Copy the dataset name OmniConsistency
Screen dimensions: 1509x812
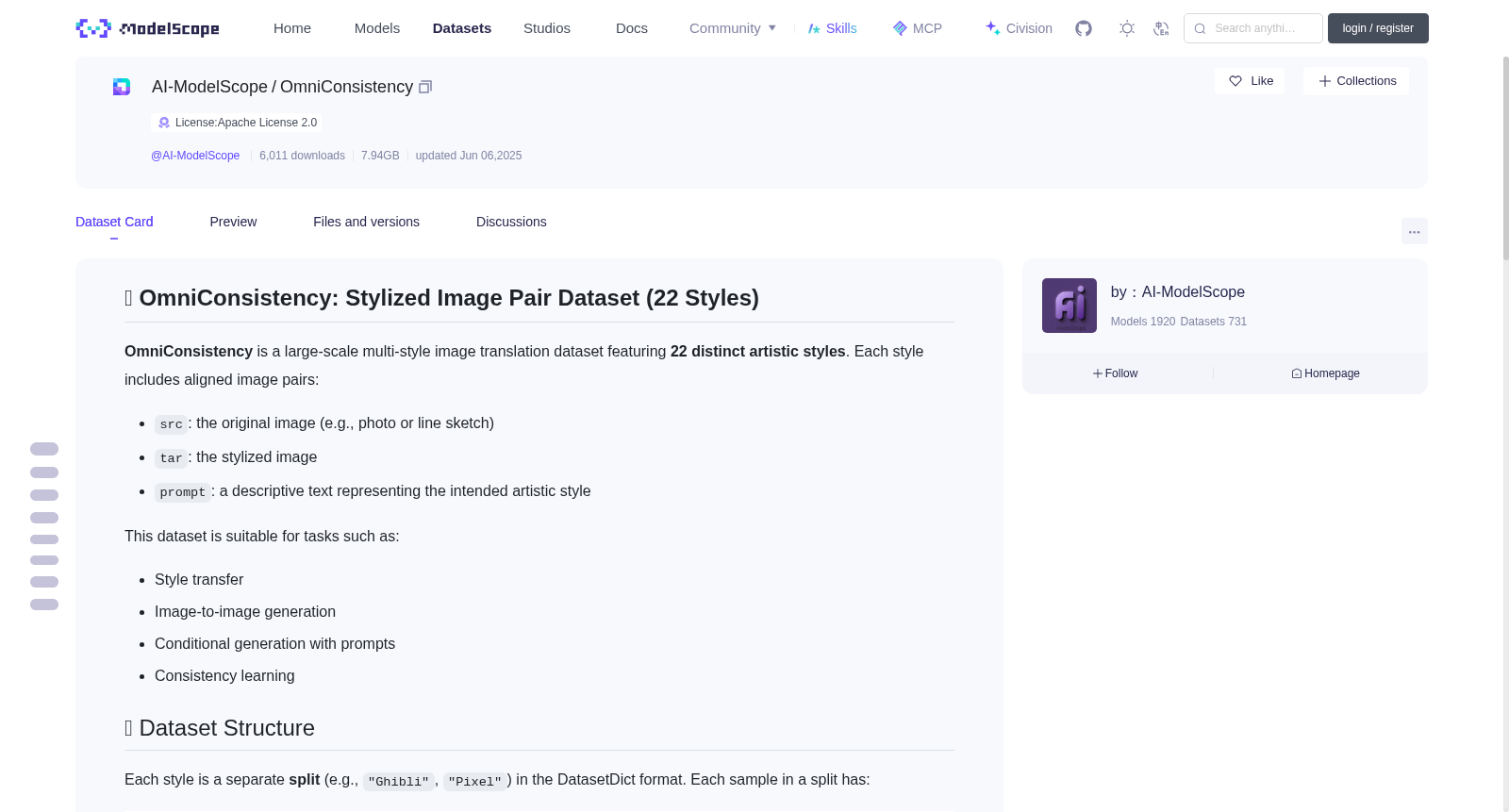point(425,87)
